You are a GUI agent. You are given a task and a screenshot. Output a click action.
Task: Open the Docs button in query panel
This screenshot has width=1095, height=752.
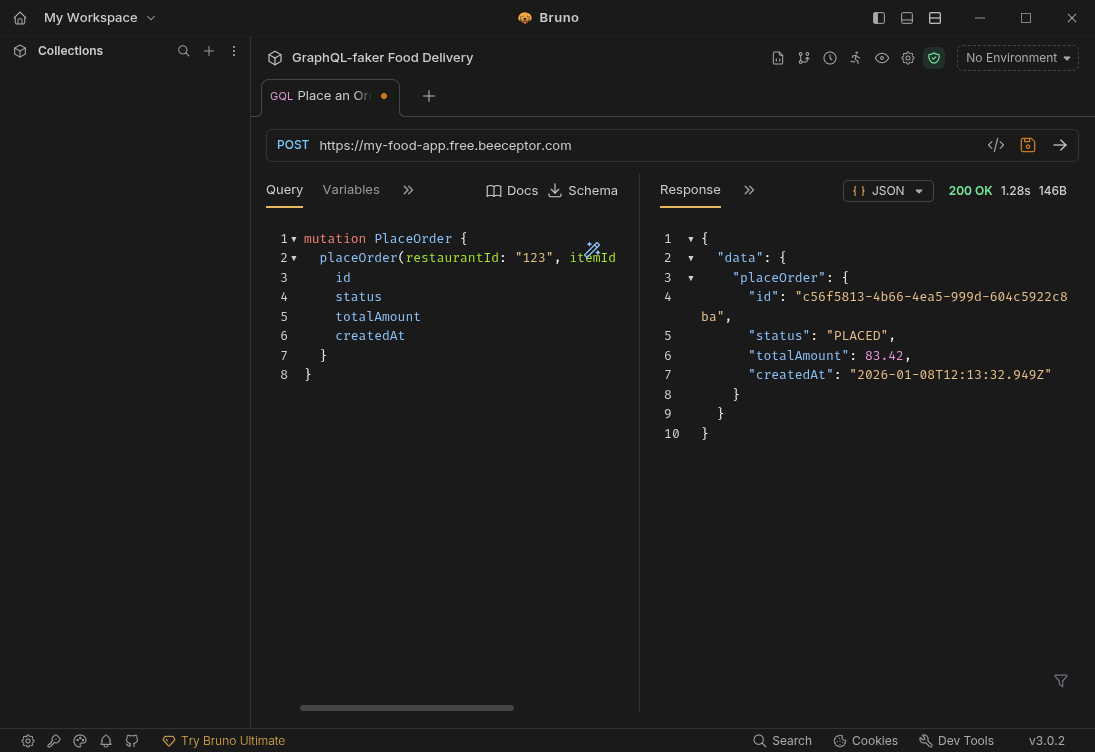point(512,191)
